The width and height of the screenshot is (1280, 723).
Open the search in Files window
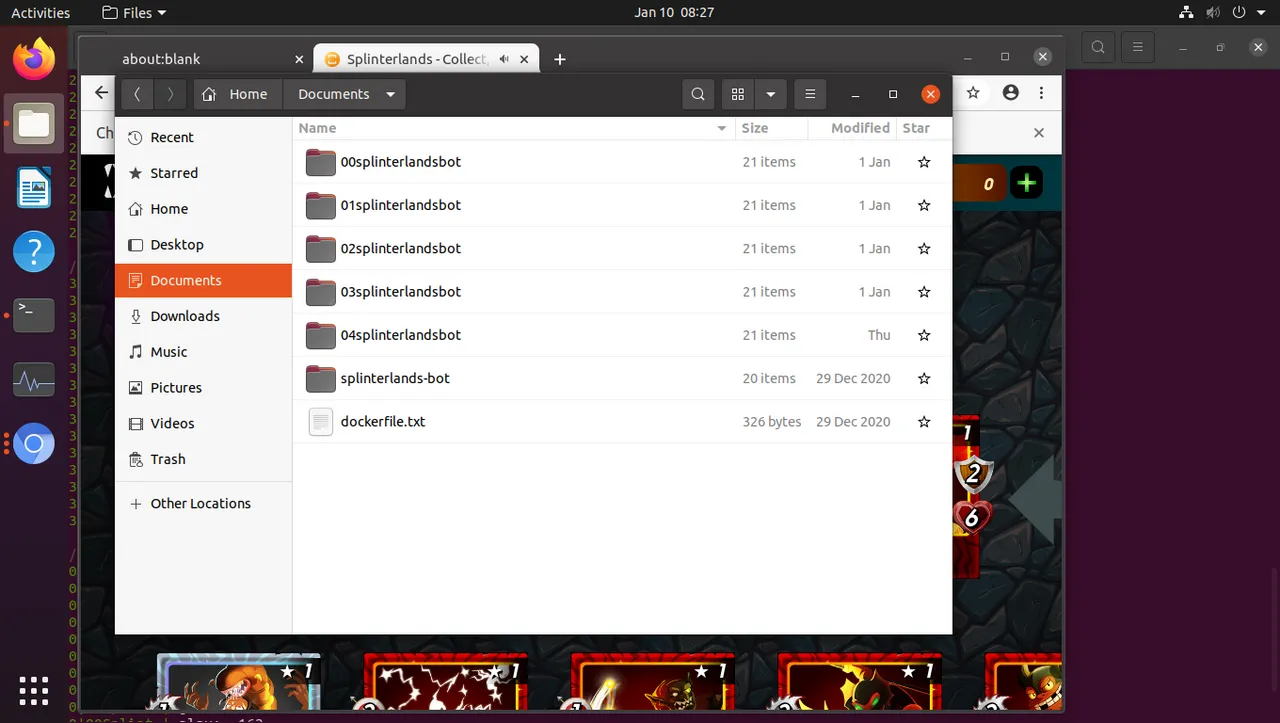coord(698,94)
